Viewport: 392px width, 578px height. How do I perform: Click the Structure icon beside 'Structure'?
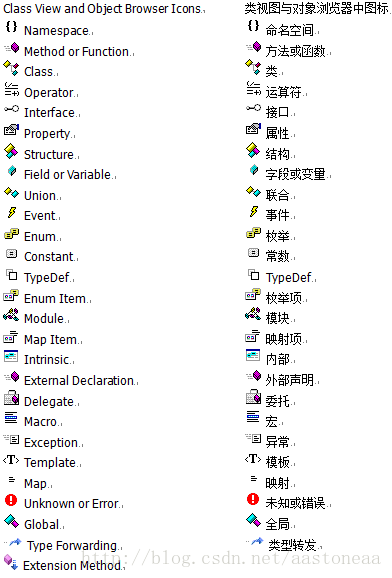11,151
